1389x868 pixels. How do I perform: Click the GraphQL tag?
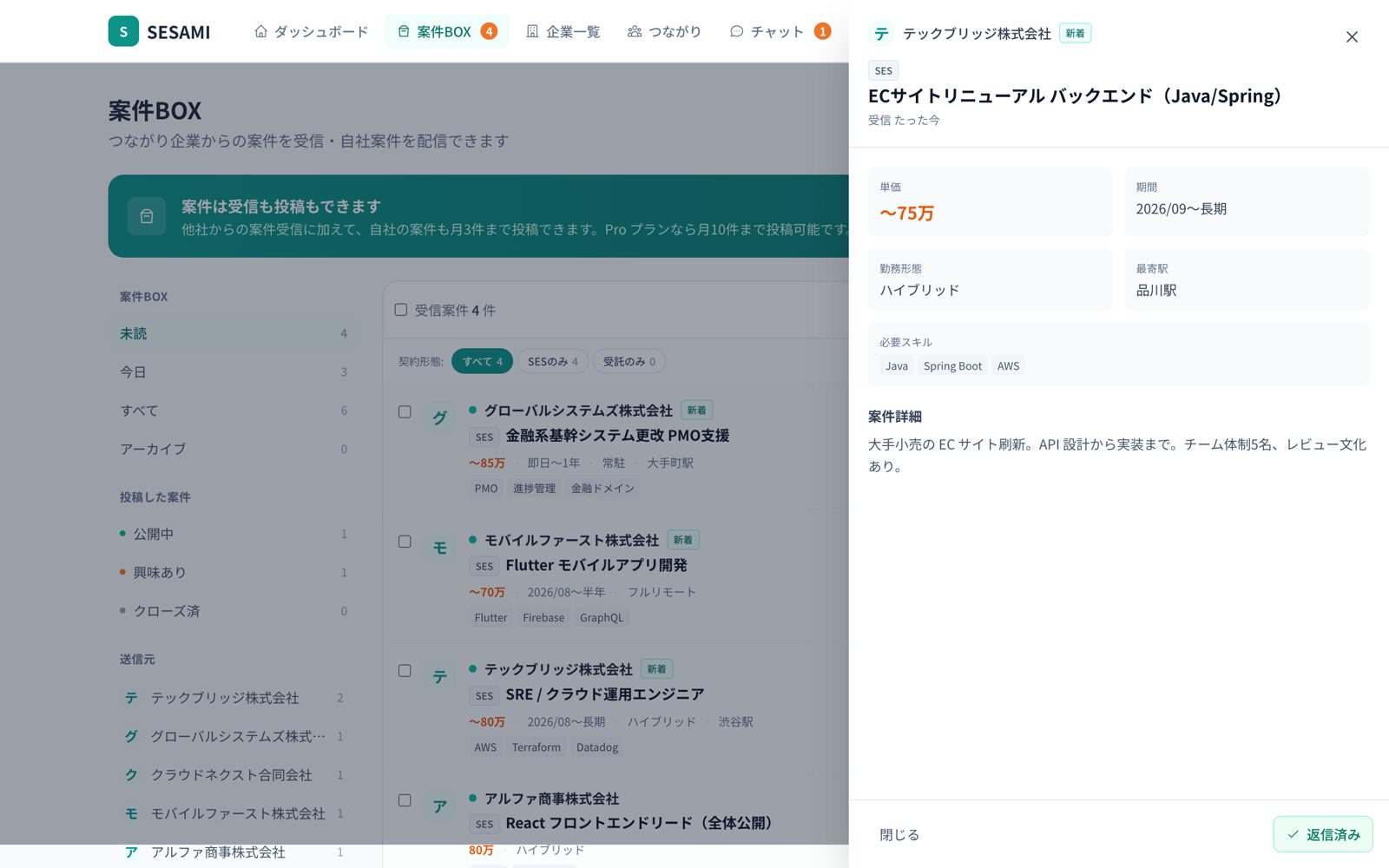pyautogui.click(x=602, y=617)
